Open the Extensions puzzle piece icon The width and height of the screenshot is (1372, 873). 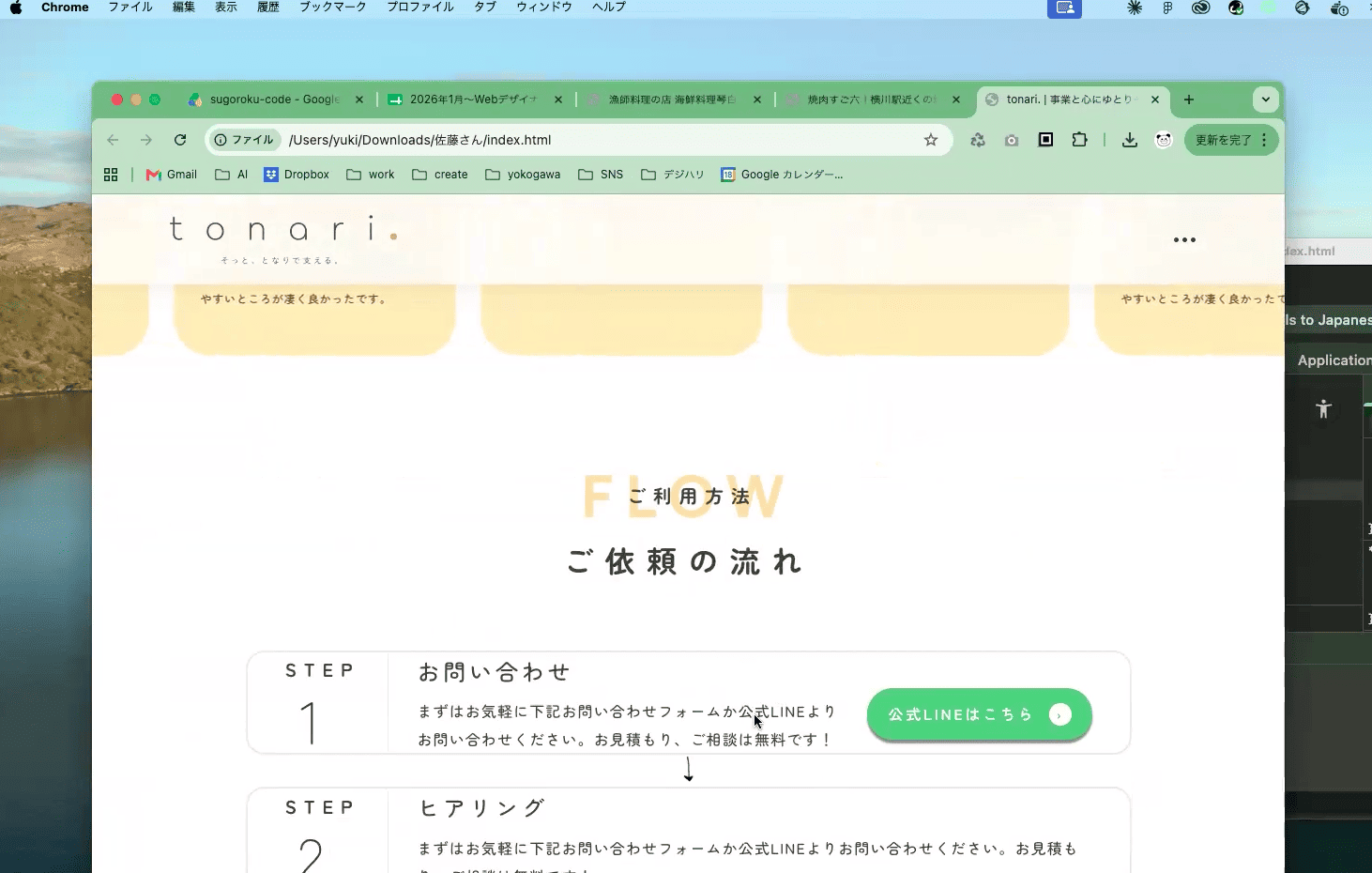click(1080, 140)
